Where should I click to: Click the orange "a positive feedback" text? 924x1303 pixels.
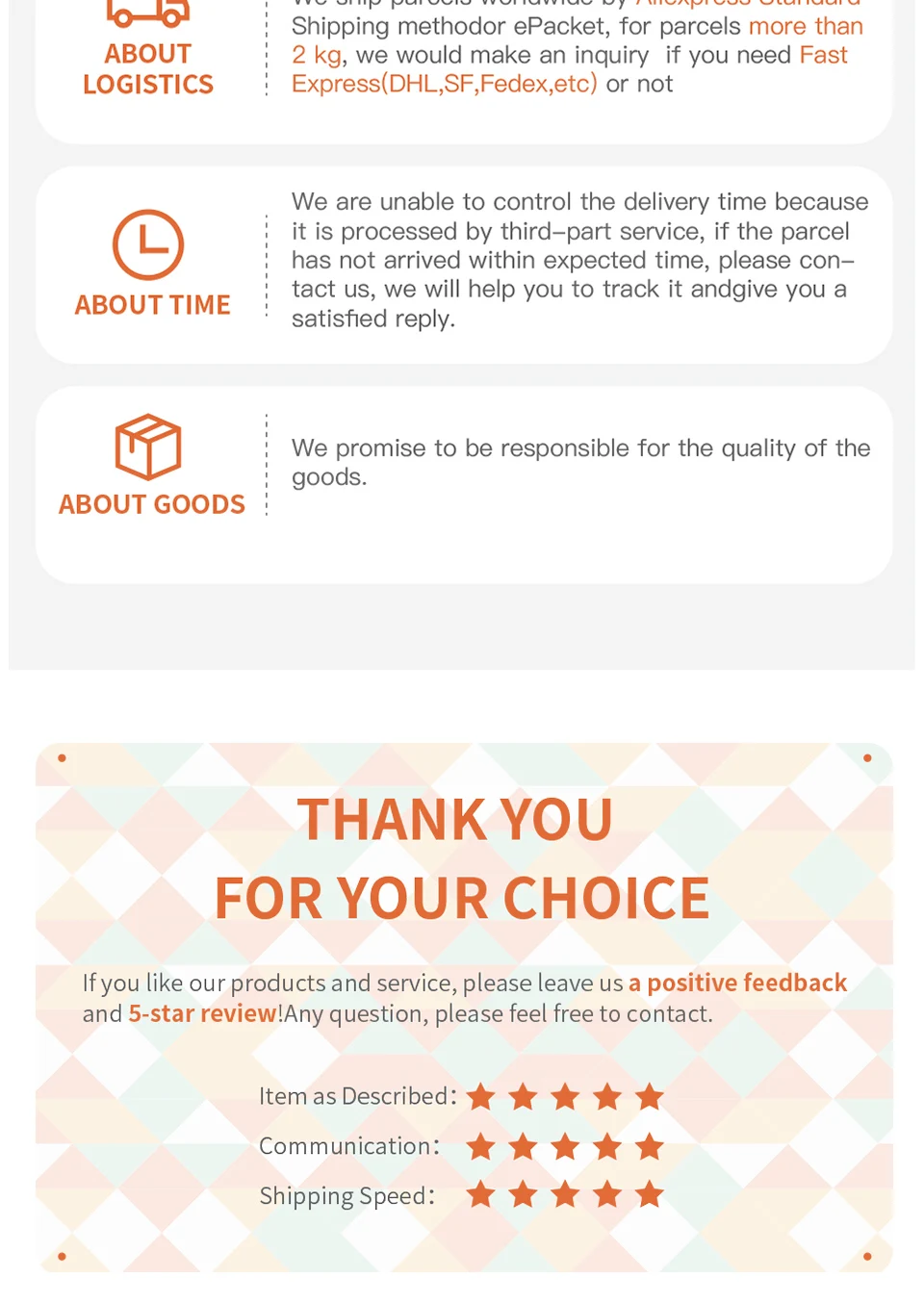click(x=737, y=983)
